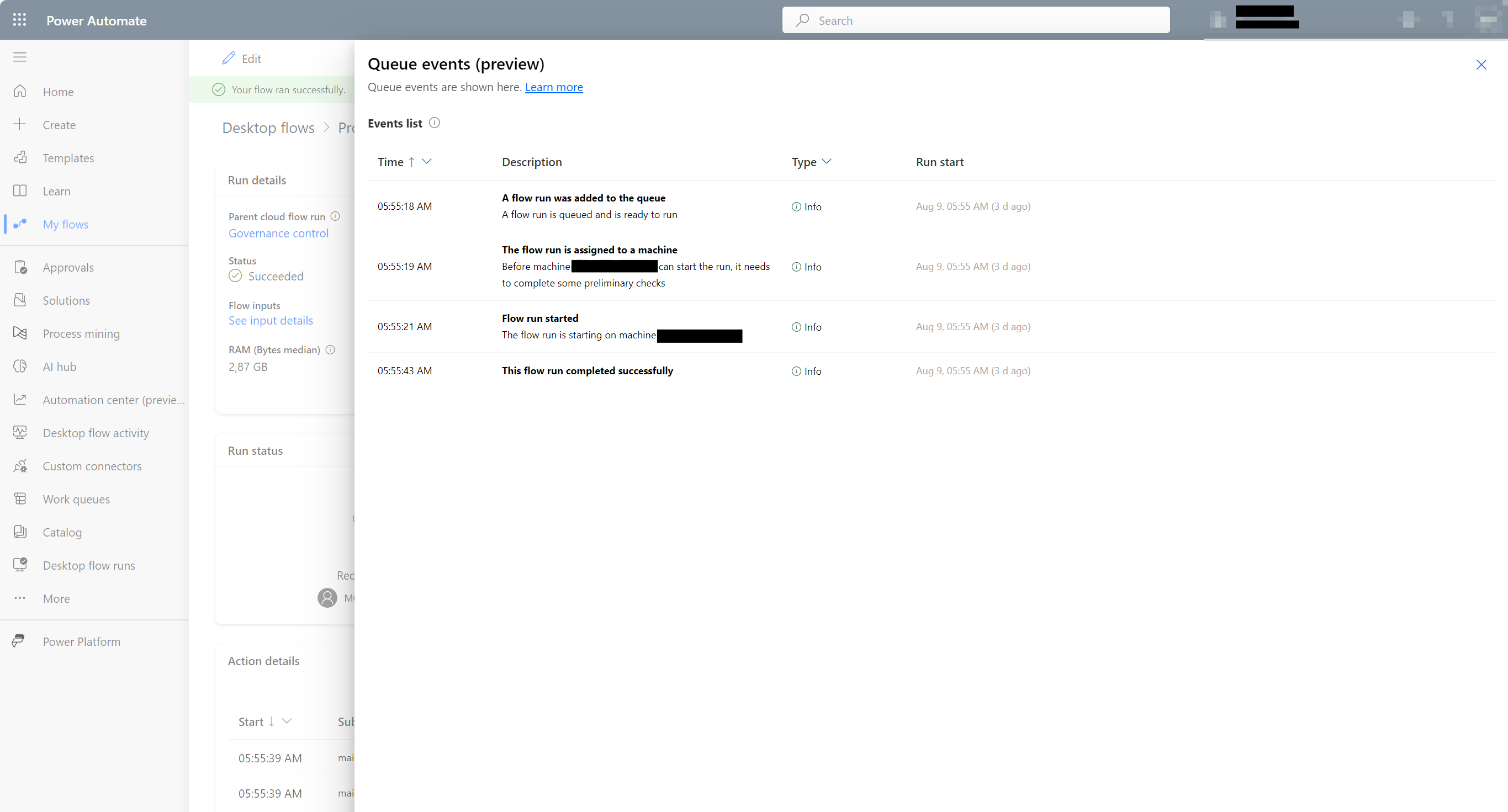Select AI hub from sidebar
This screenshot has width=1508, height=812.
click(x=58, y=366)
